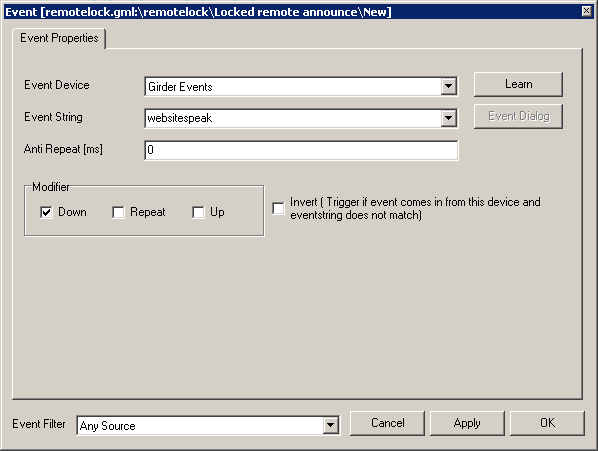Screen dimensions: 598x451
Task: Click the Event Device label
Action: pyautogui.click(x=57, y=85)
